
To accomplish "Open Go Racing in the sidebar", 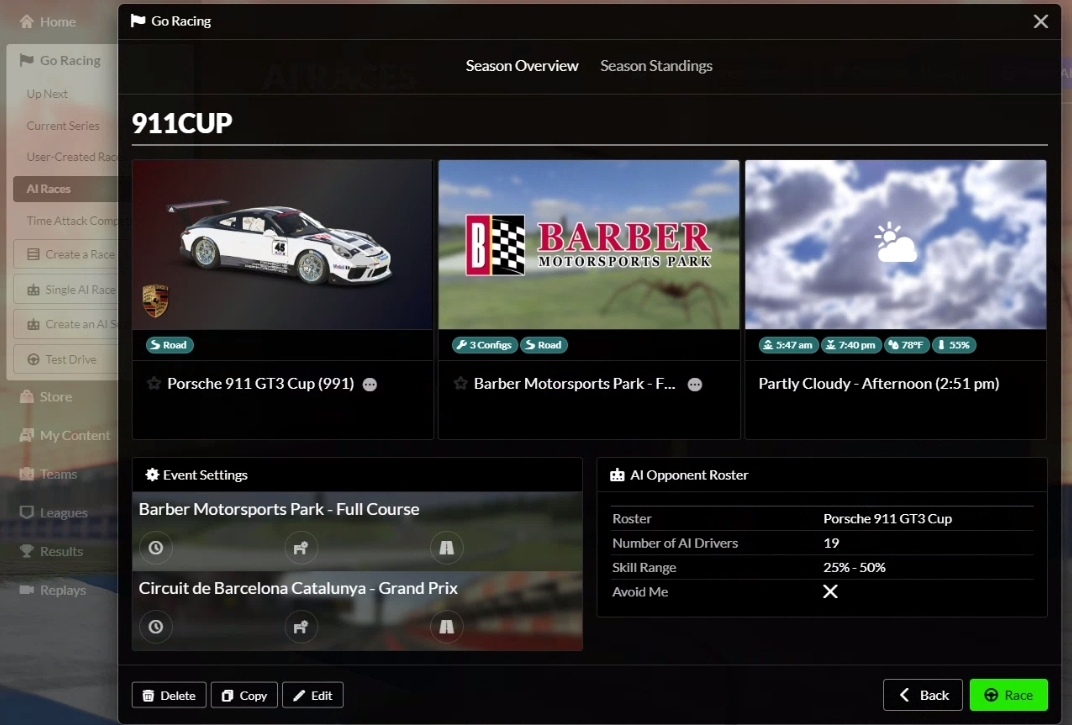I will coord(60,60).
